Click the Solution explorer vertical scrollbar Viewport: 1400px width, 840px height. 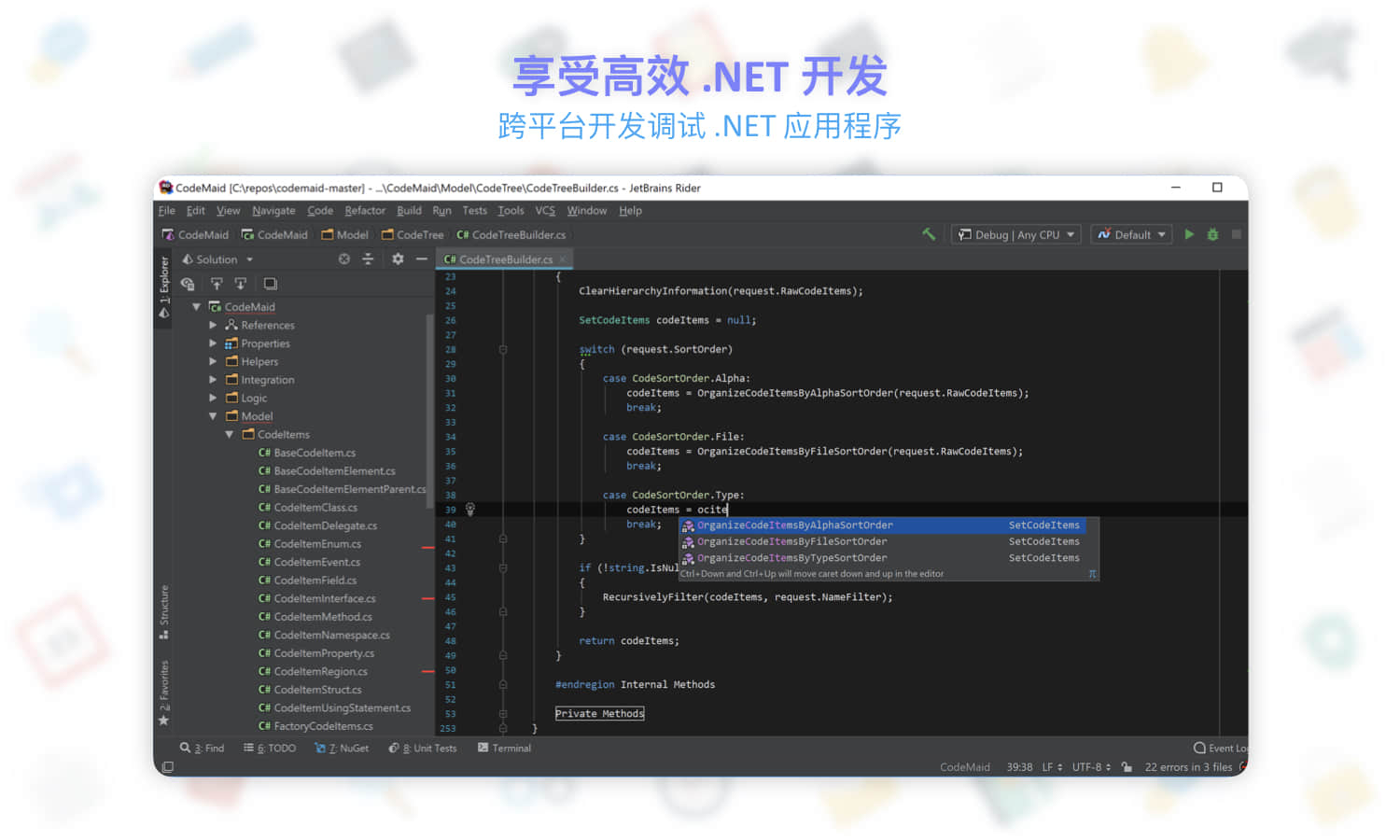(x=429, y=411)
